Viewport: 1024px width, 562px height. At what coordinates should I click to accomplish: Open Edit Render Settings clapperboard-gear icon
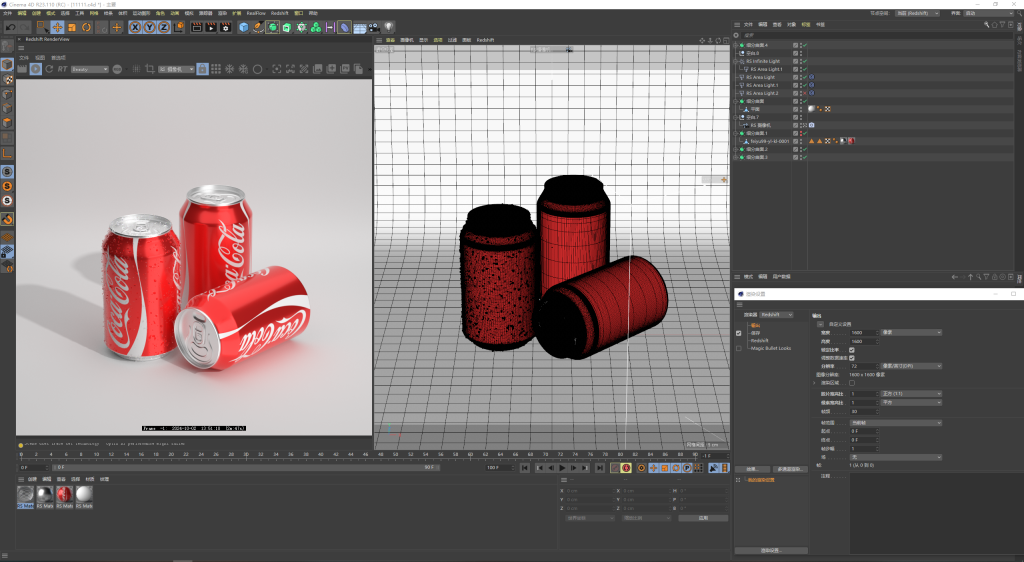[225, 27]
